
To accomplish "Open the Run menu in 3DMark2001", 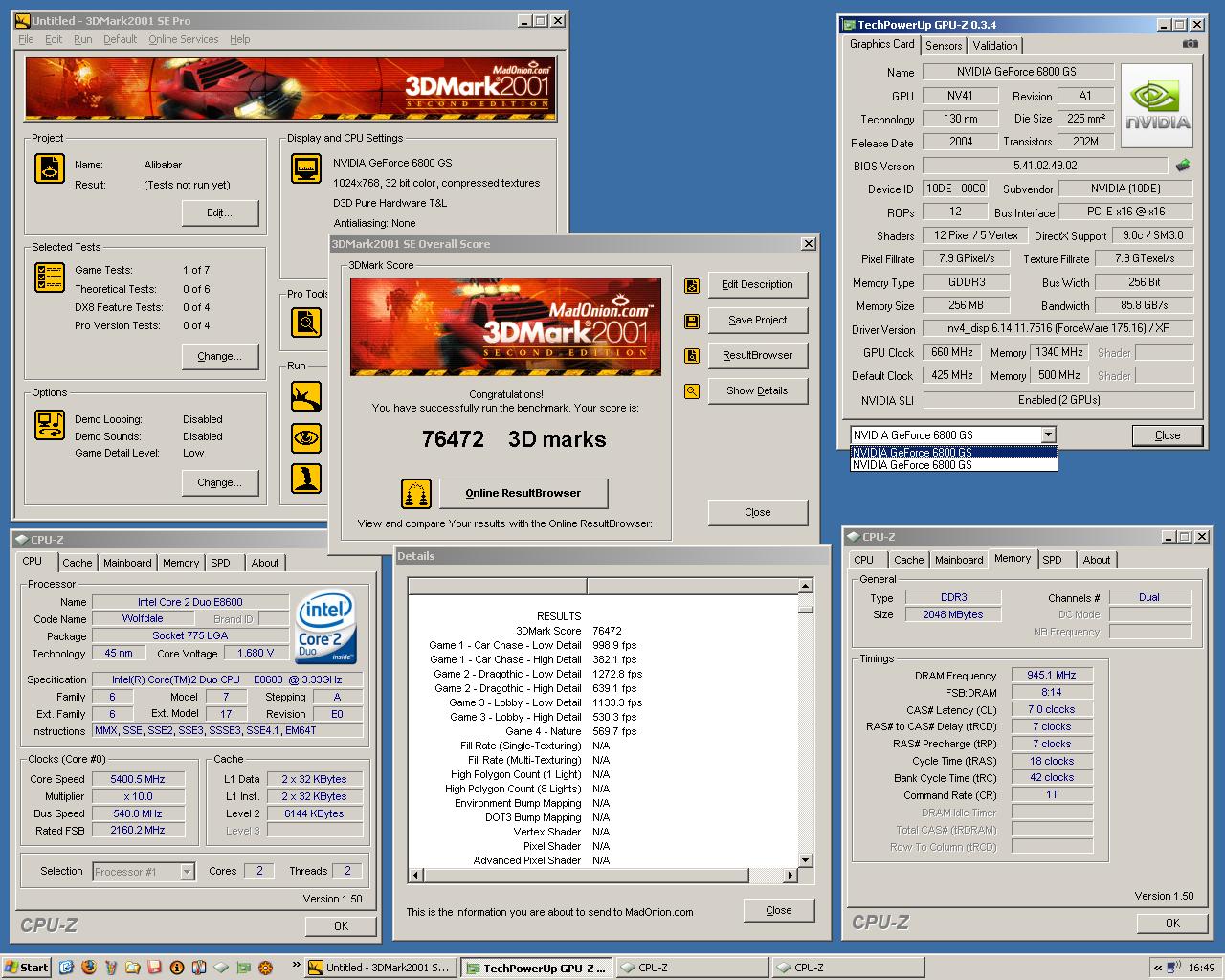I will [83, 39].
